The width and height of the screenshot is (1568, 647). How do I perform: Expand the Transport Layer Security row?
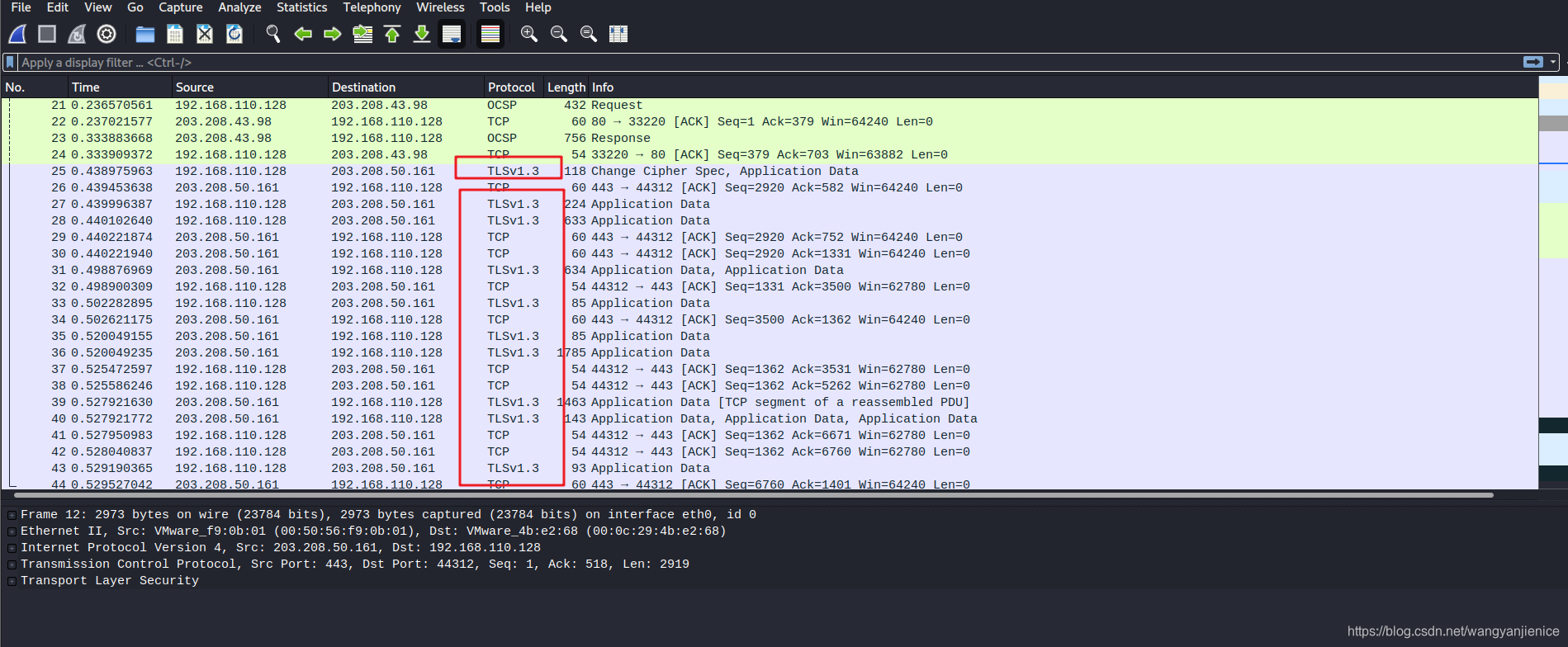(x=12, y=581)
